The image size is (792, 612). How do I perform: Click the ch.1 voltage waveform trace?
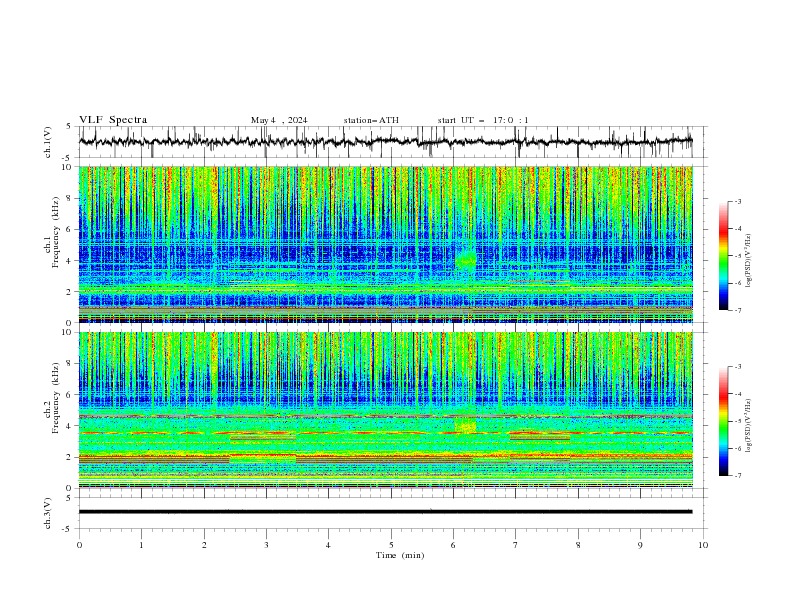point(385,142)
